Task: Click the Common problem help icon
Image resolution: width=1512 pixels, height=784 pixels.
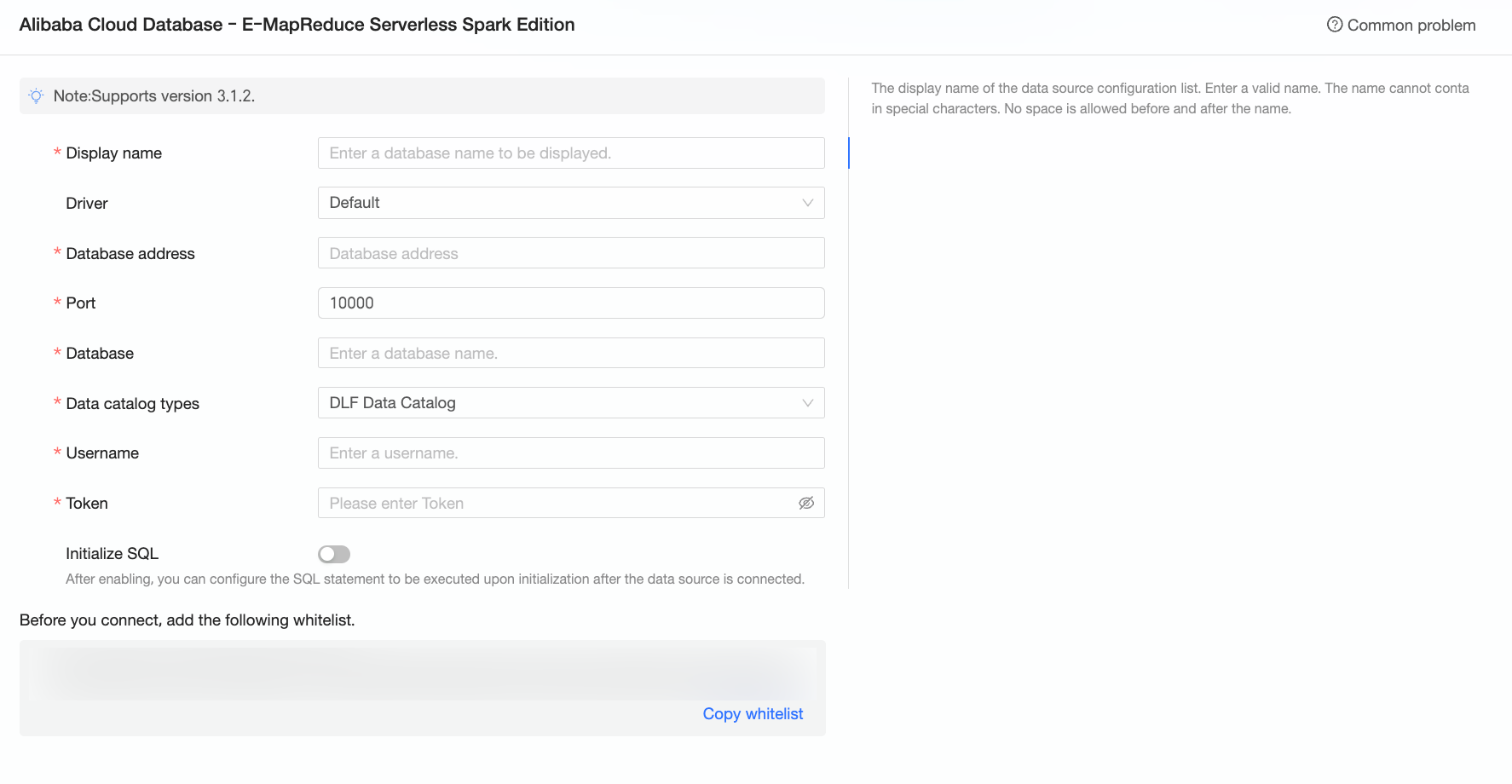Action: [1334, 25]
